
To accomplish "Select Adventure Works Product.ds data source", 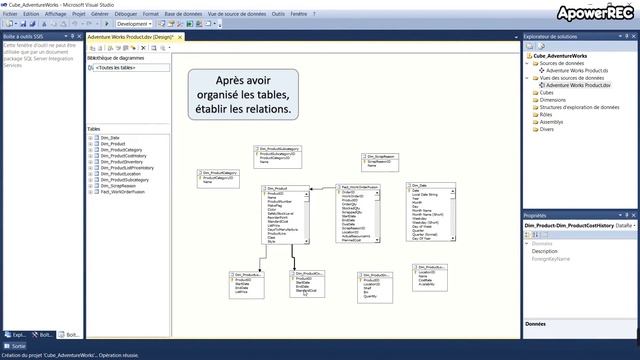I will (x=577, y=71).
